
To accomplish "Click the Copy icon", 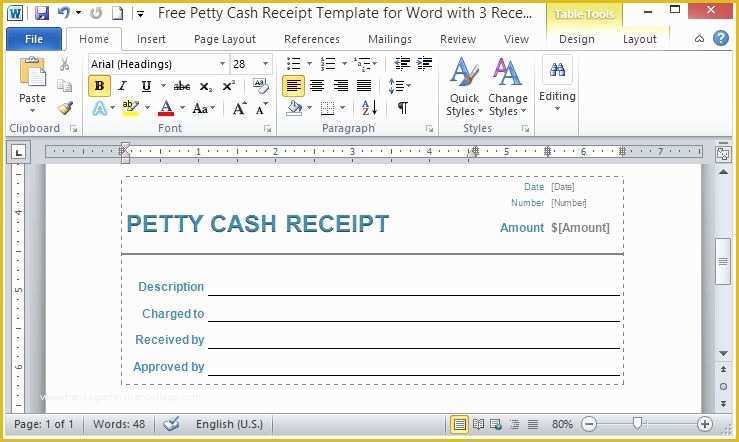I will pos(65,86).
